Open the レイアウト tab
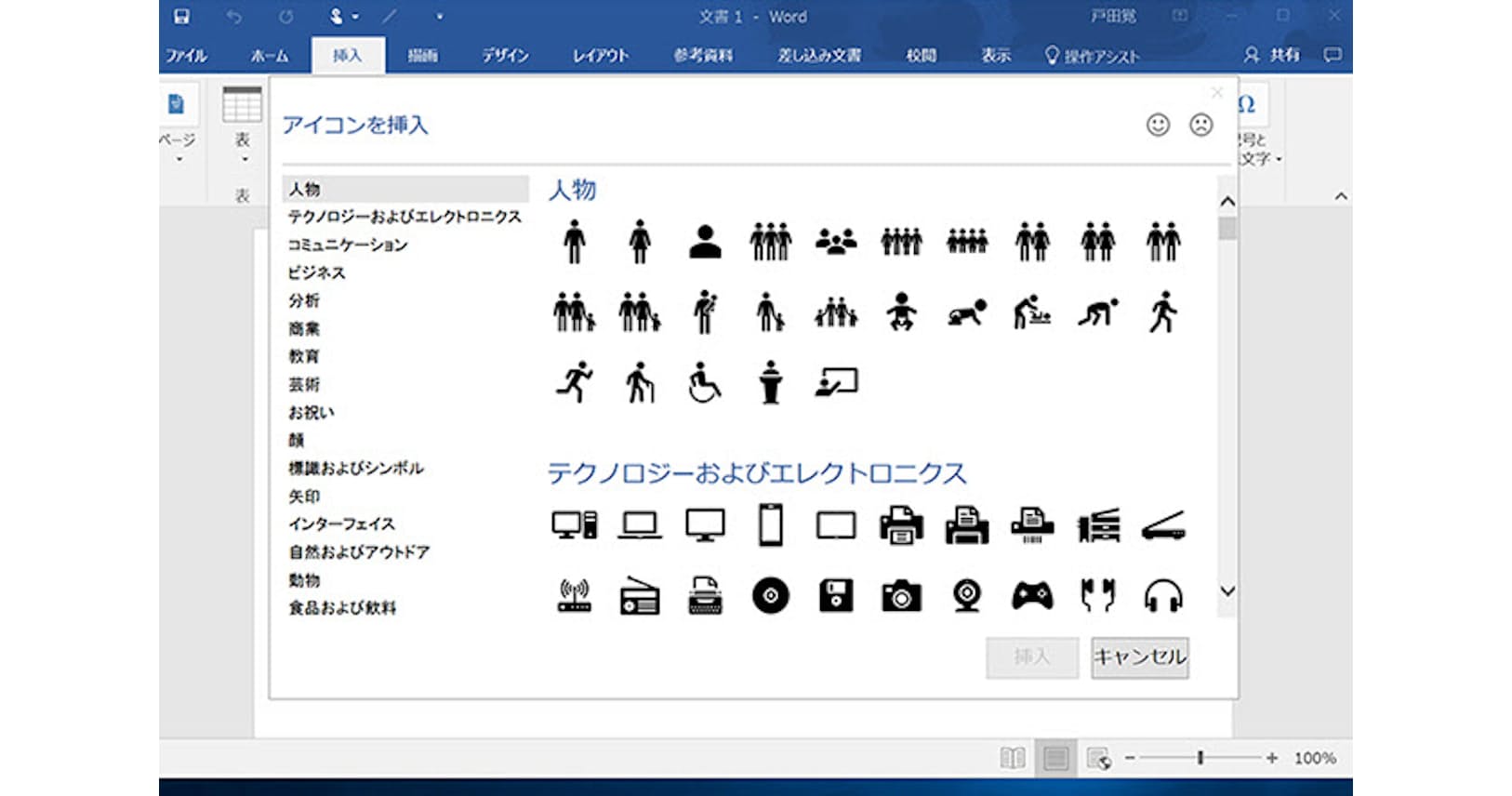 (600, 56)
